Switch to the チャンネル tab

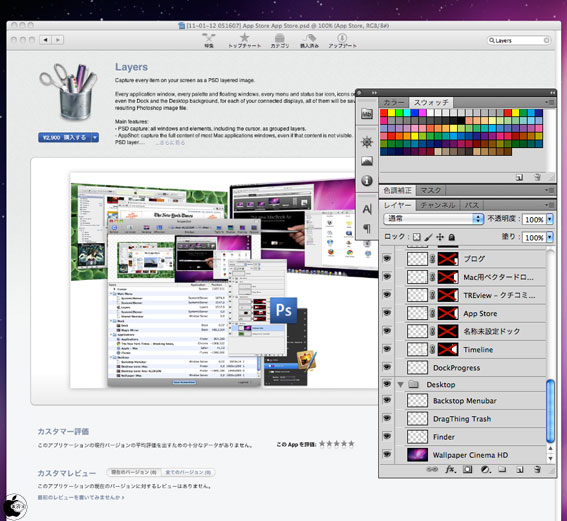coord(438,205)
